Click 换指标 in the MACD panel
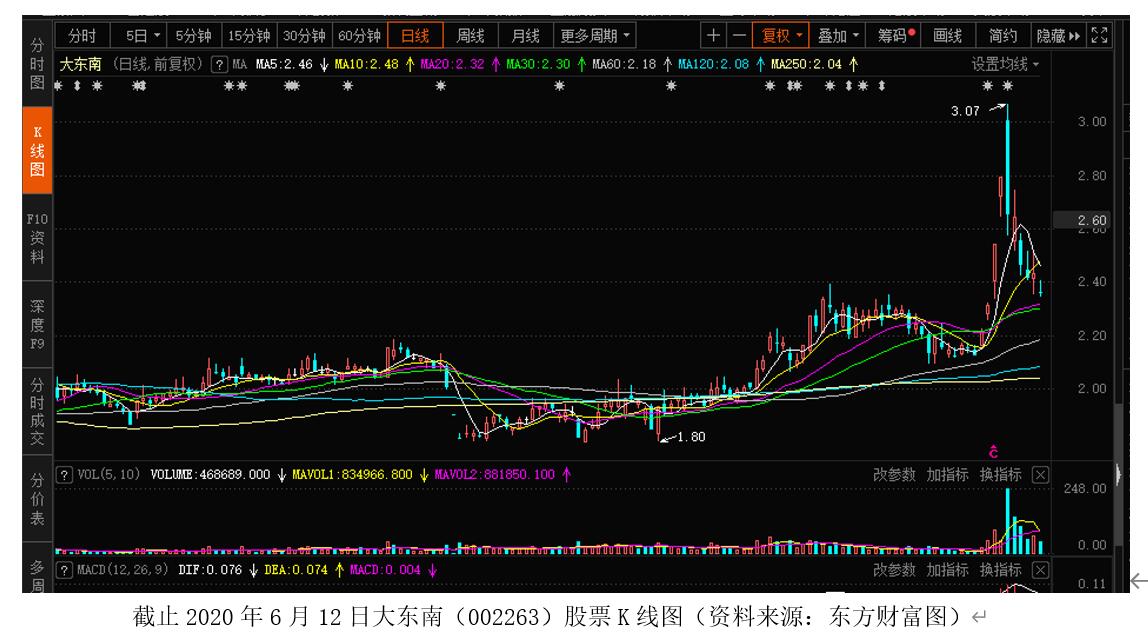The image size is (1148, 637). 1000,570
